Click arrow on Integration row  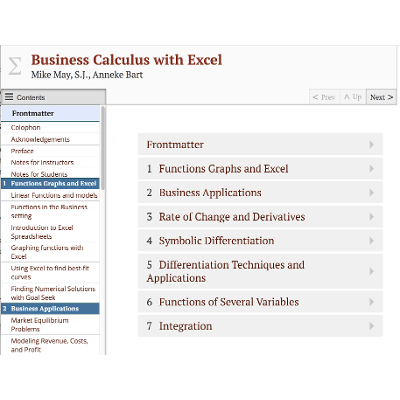coord(371,326)
